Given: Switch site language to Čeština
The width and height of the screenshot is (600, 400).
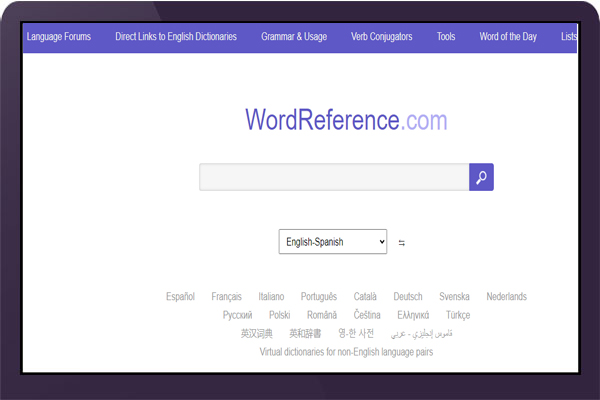Looking at the screenshot, I should [x=367, y=315].
